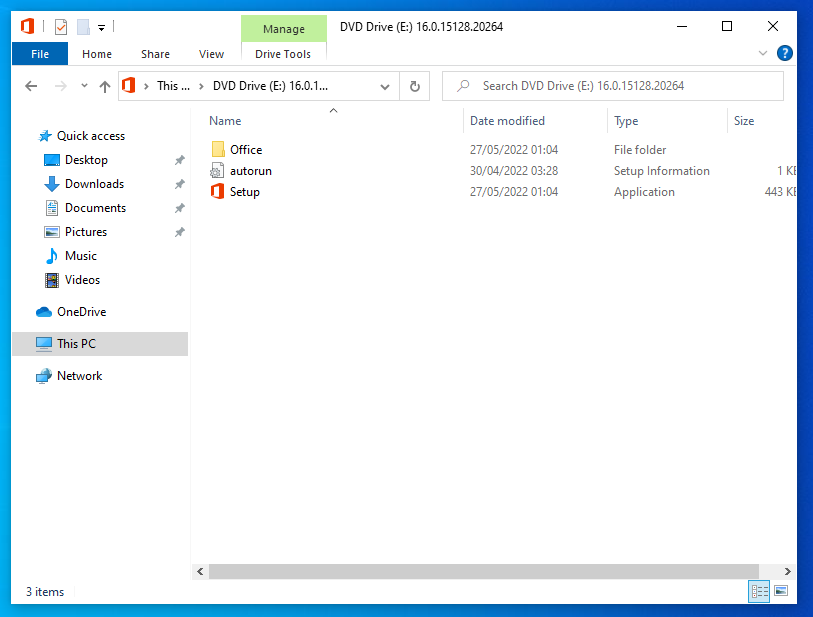Image resolution: width=813 pixels, height=617 pixels.
Task: Open the Customize Quick Access Toolbar dropdown
Action: [102, 27]
